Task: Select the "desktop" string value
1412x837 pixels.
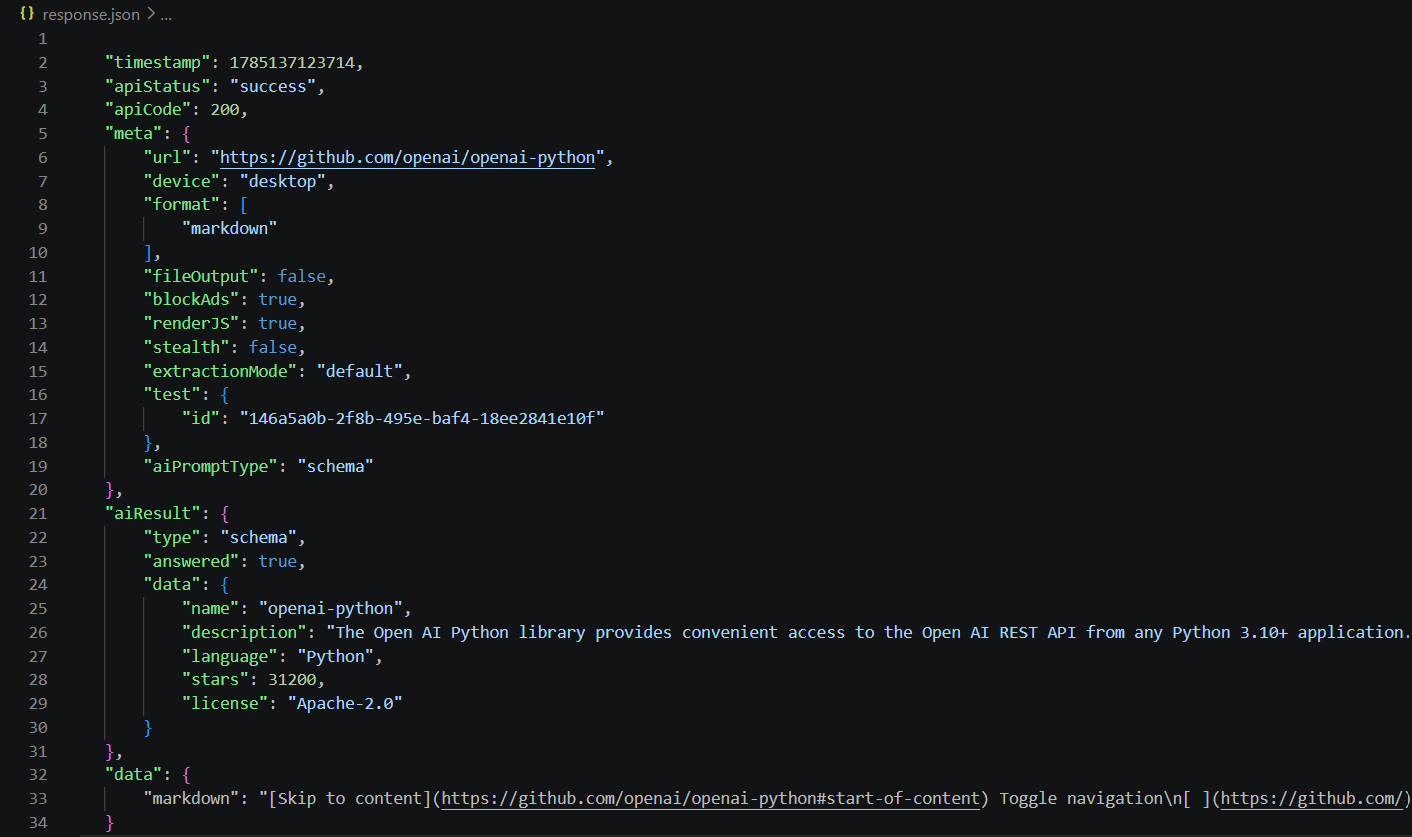Action: tap(283, 181)
